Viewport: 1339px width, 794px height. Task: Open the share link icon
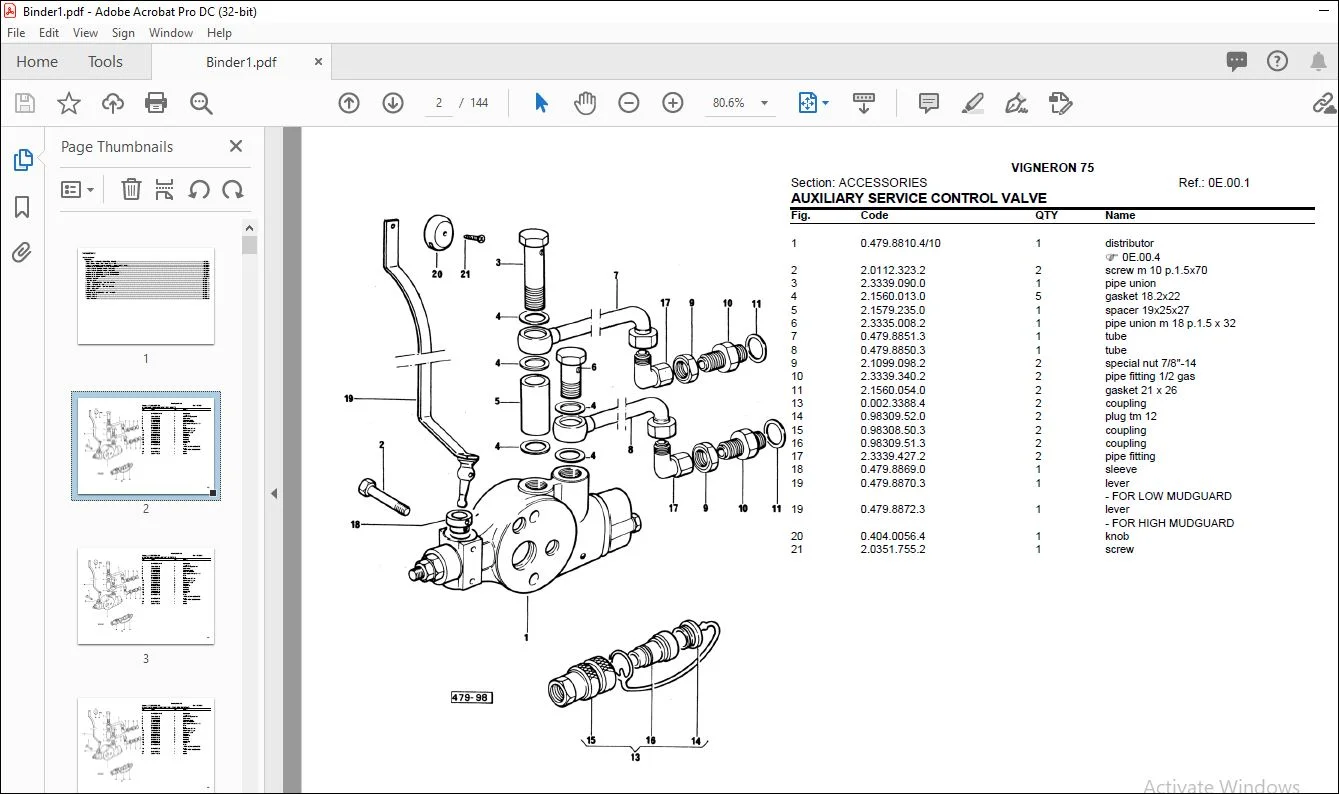coord(1324,103)
